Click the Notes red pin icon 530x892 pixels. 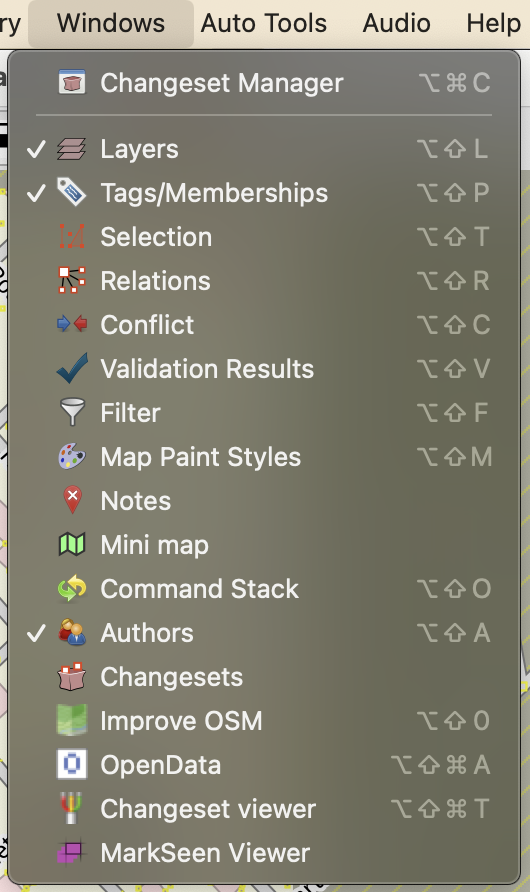coord(72,501)
